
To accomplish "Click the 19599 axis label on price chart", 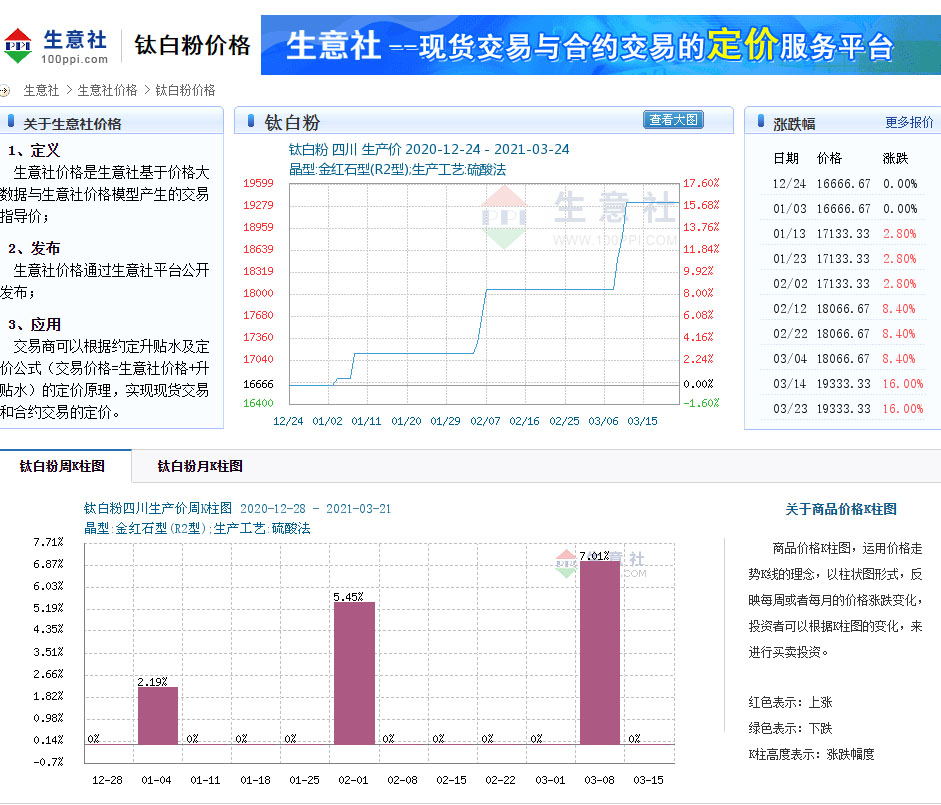I will pyautogui.click(x=258, y=183).
